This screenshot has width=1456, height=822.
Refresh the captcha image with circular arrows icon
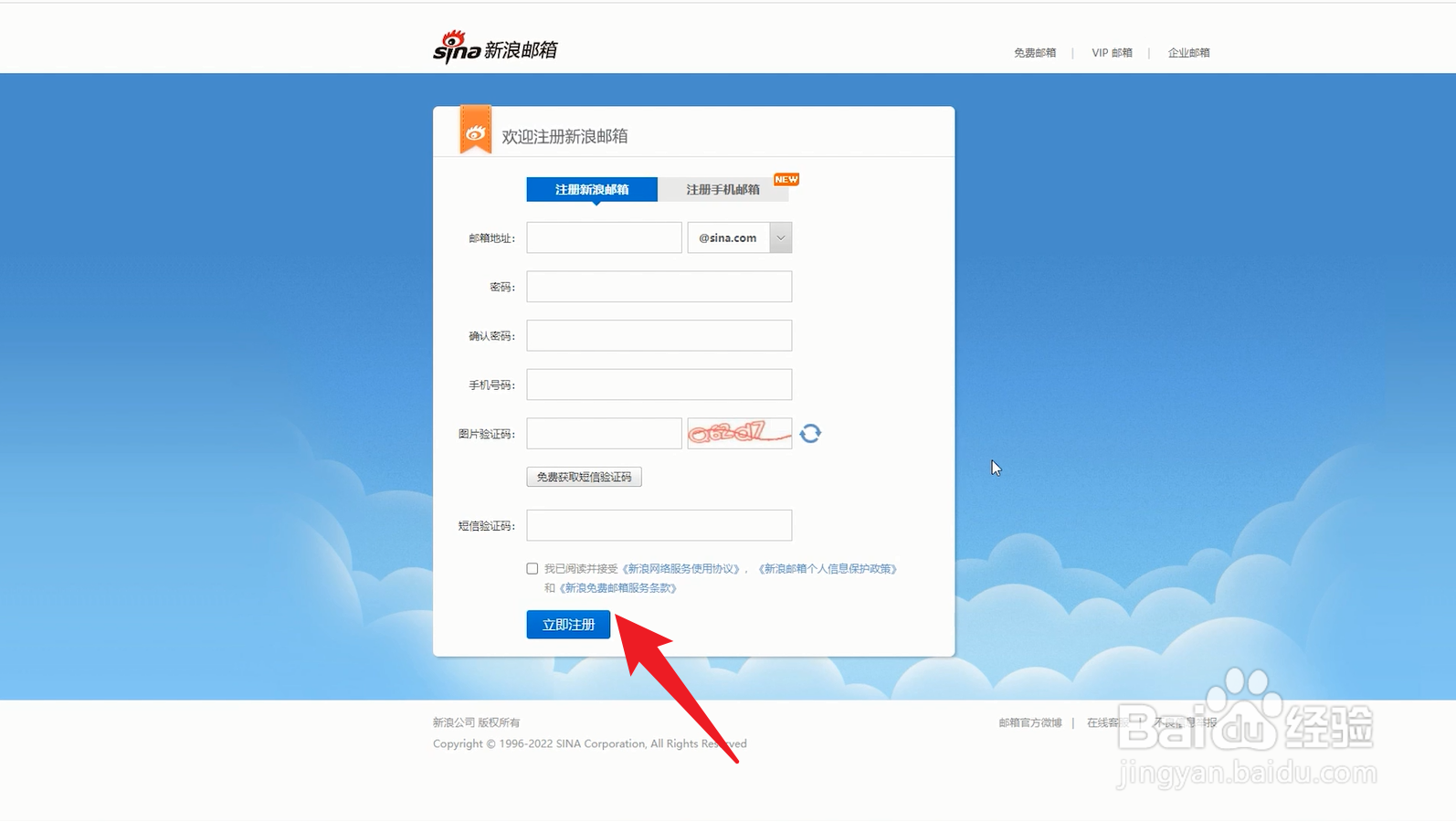810,433
